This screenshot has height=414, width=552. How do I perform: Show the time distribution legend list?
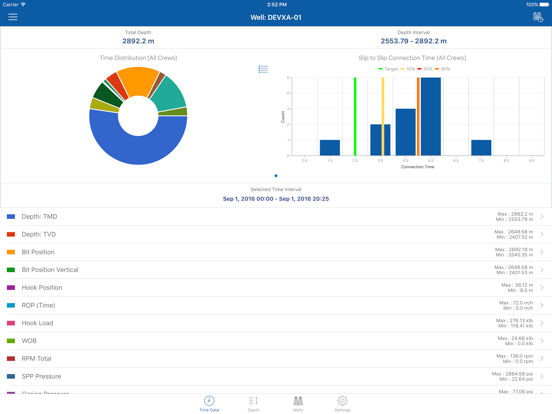click(263, 69)
